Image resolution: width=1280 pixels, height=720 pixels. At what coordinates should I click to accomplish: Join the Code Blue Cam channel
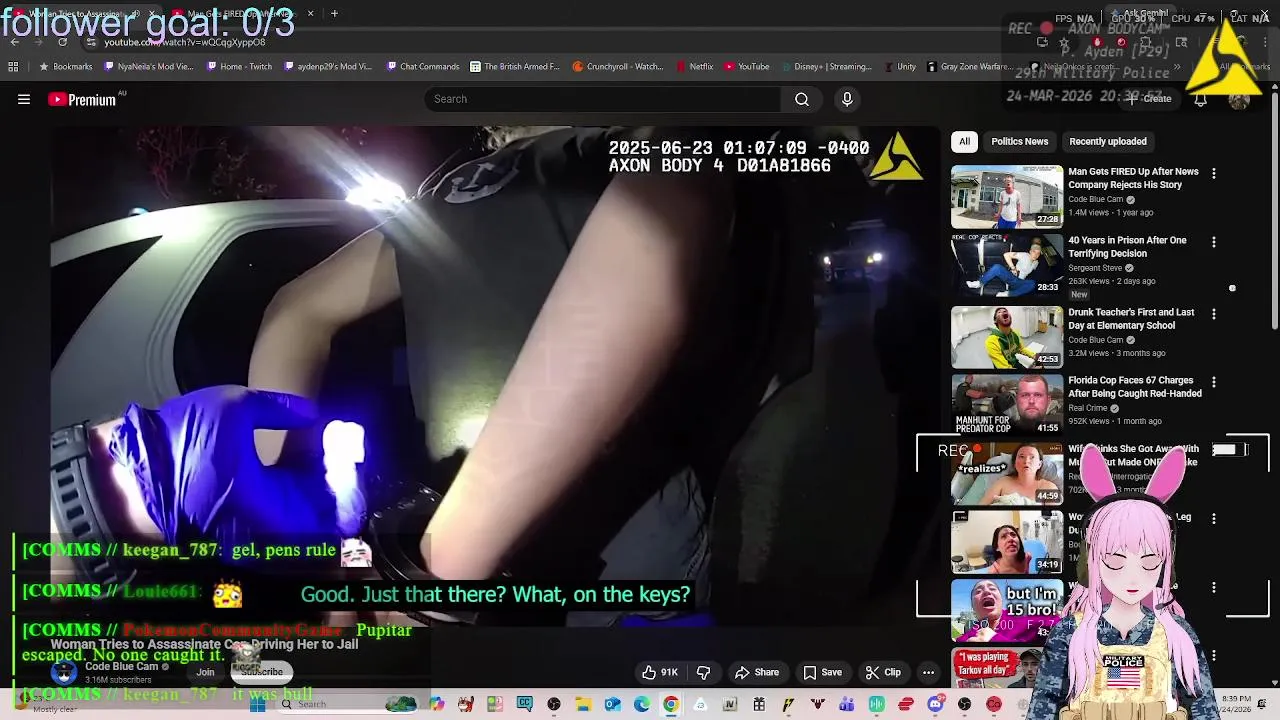click(205, 672)
